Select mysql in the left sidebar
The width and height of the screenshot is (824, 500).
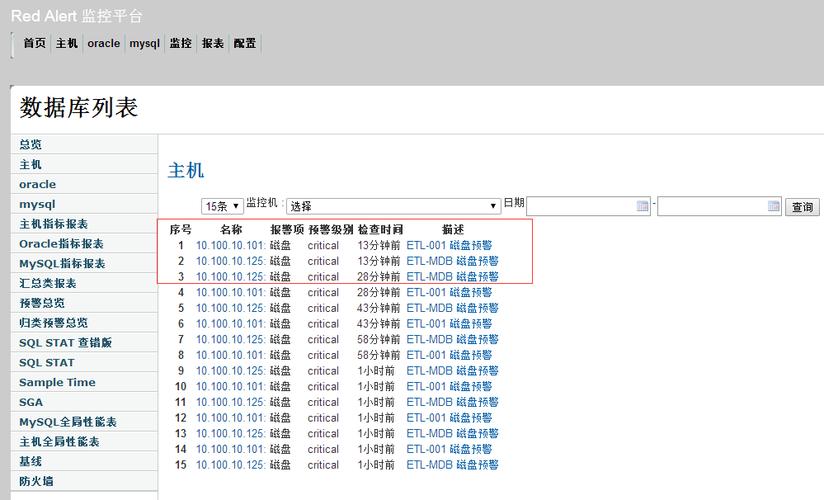84,204
